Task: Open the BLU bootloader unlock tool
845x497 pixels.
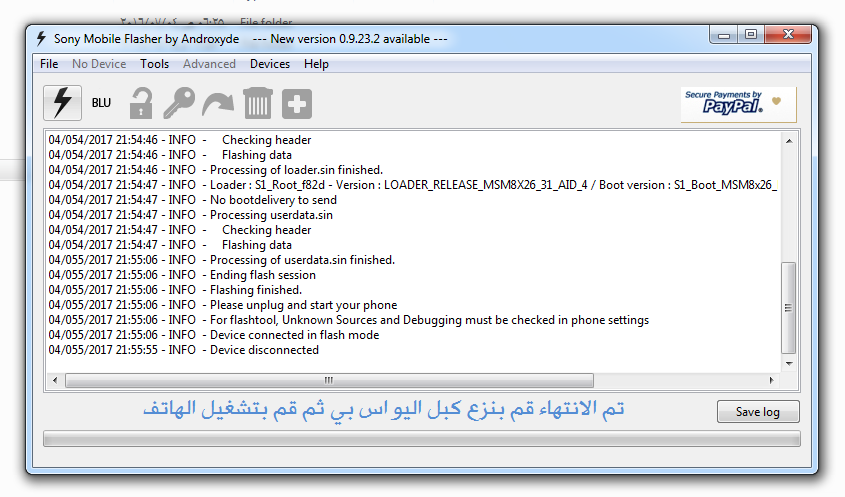Action: click(x=101, y=102)
